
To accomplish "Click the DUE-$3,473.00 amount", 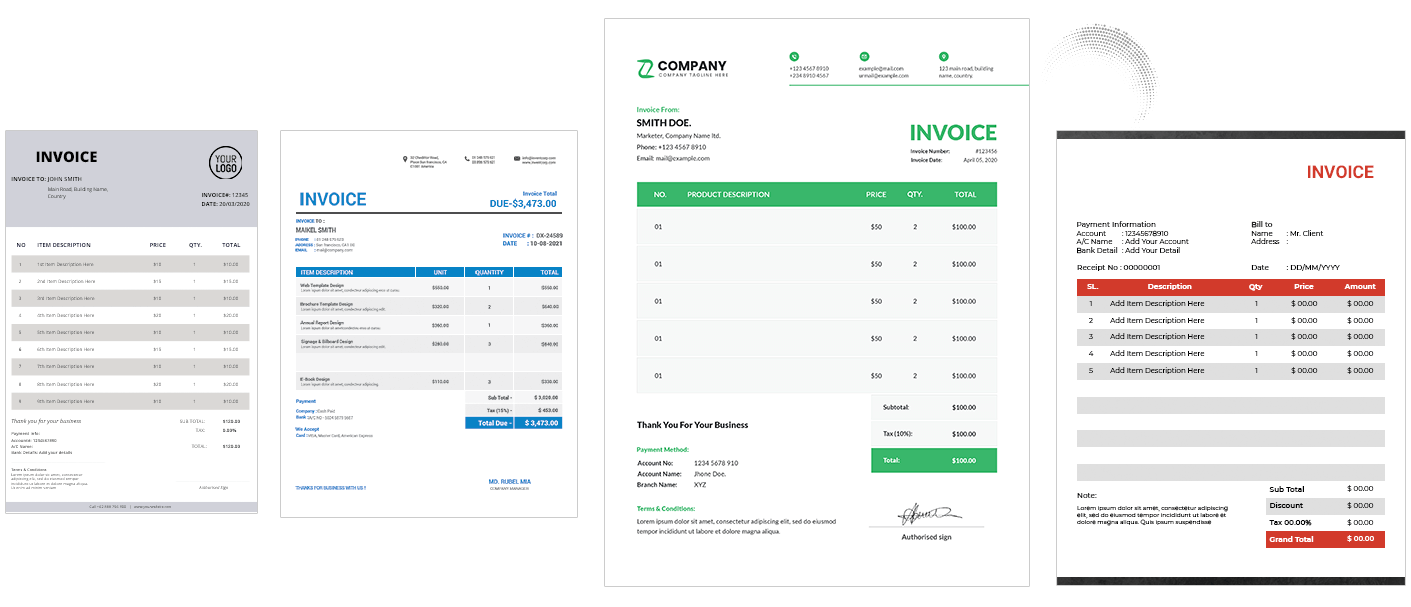I will 523,203.
